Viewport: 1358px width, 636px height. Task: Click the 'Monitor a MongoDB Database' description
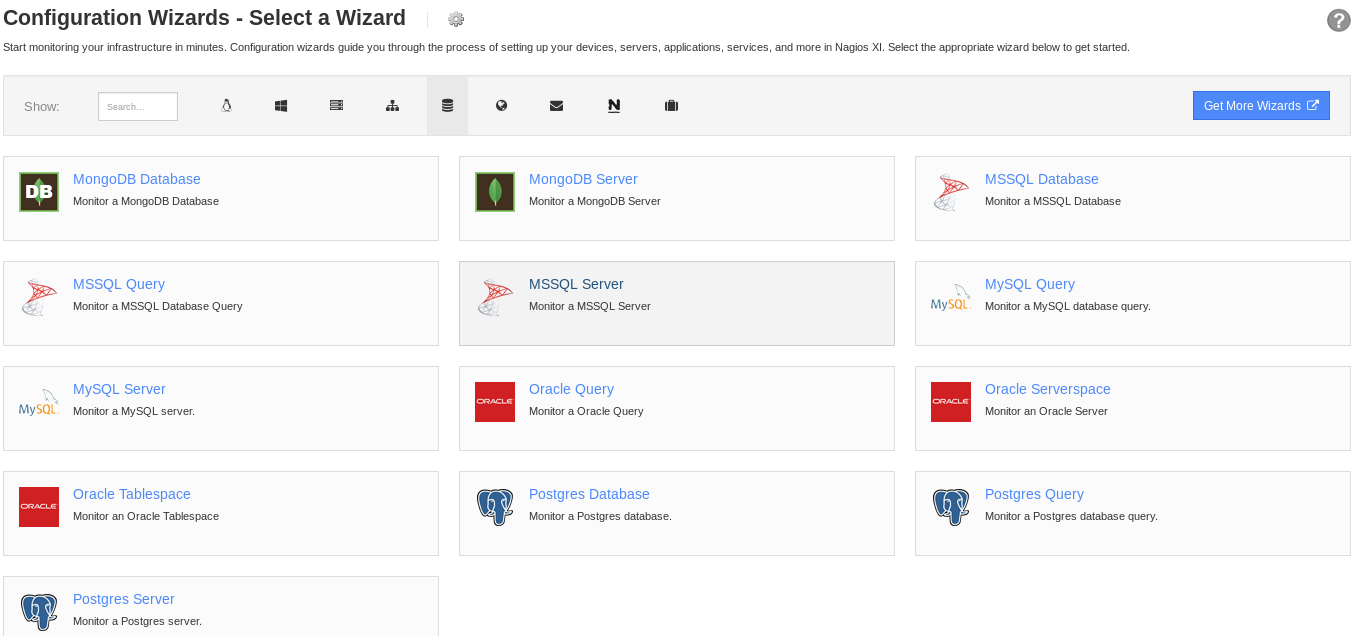tap(146, 201)
